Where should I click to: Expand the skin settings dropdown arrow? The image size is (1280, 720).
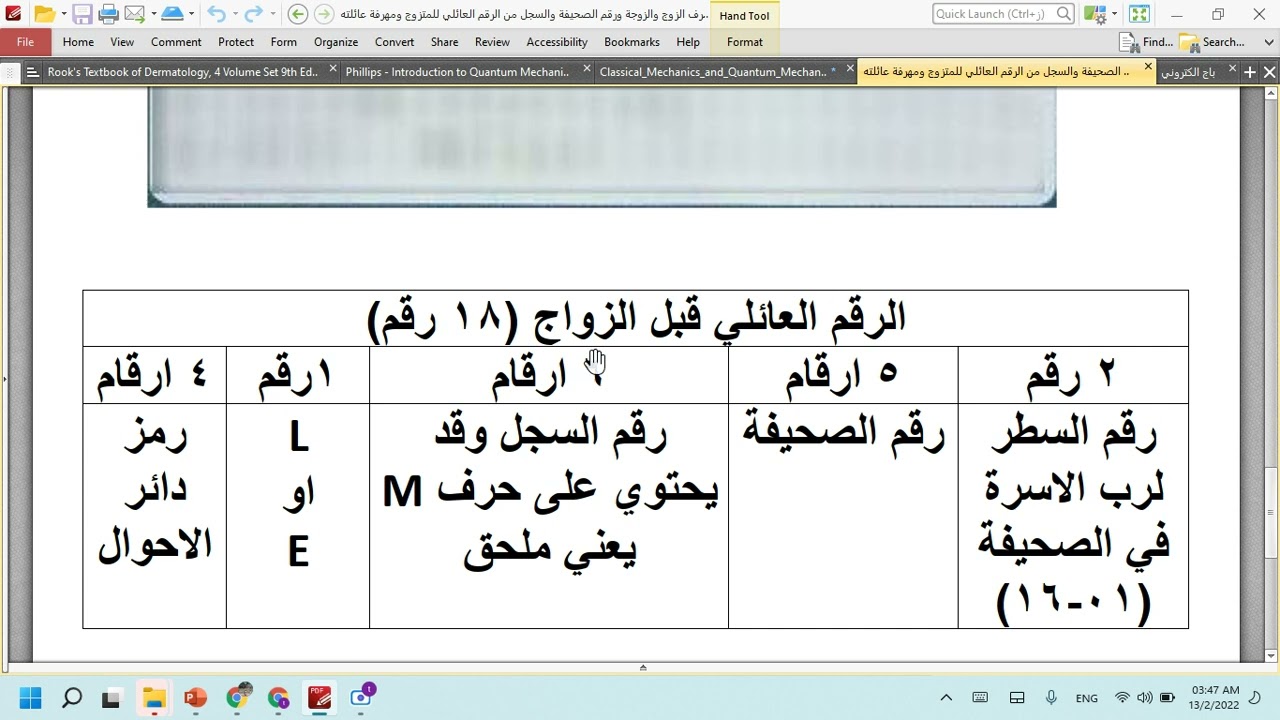coord(1113,14)
